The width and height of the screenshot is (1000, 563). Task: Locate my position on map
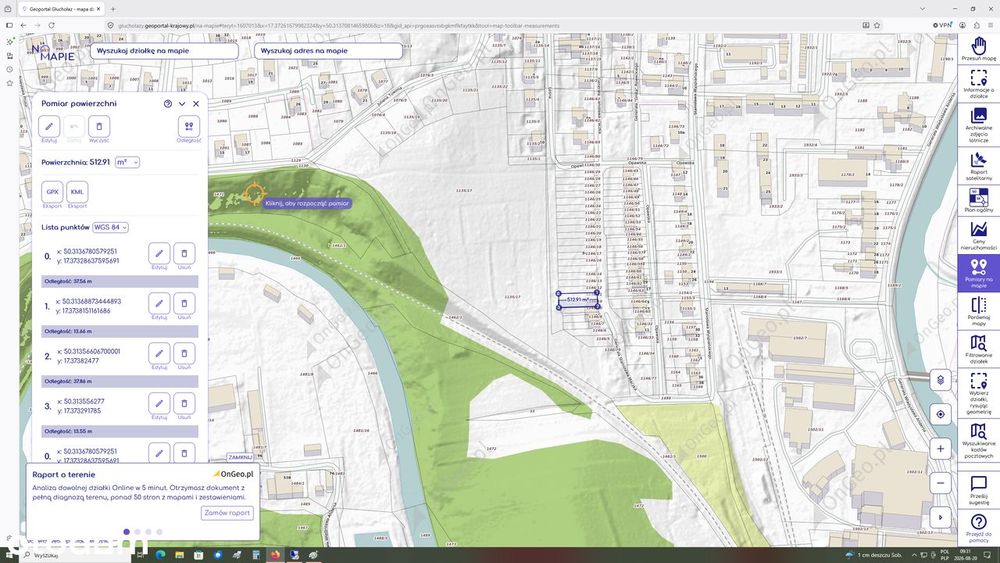(940, 414)
